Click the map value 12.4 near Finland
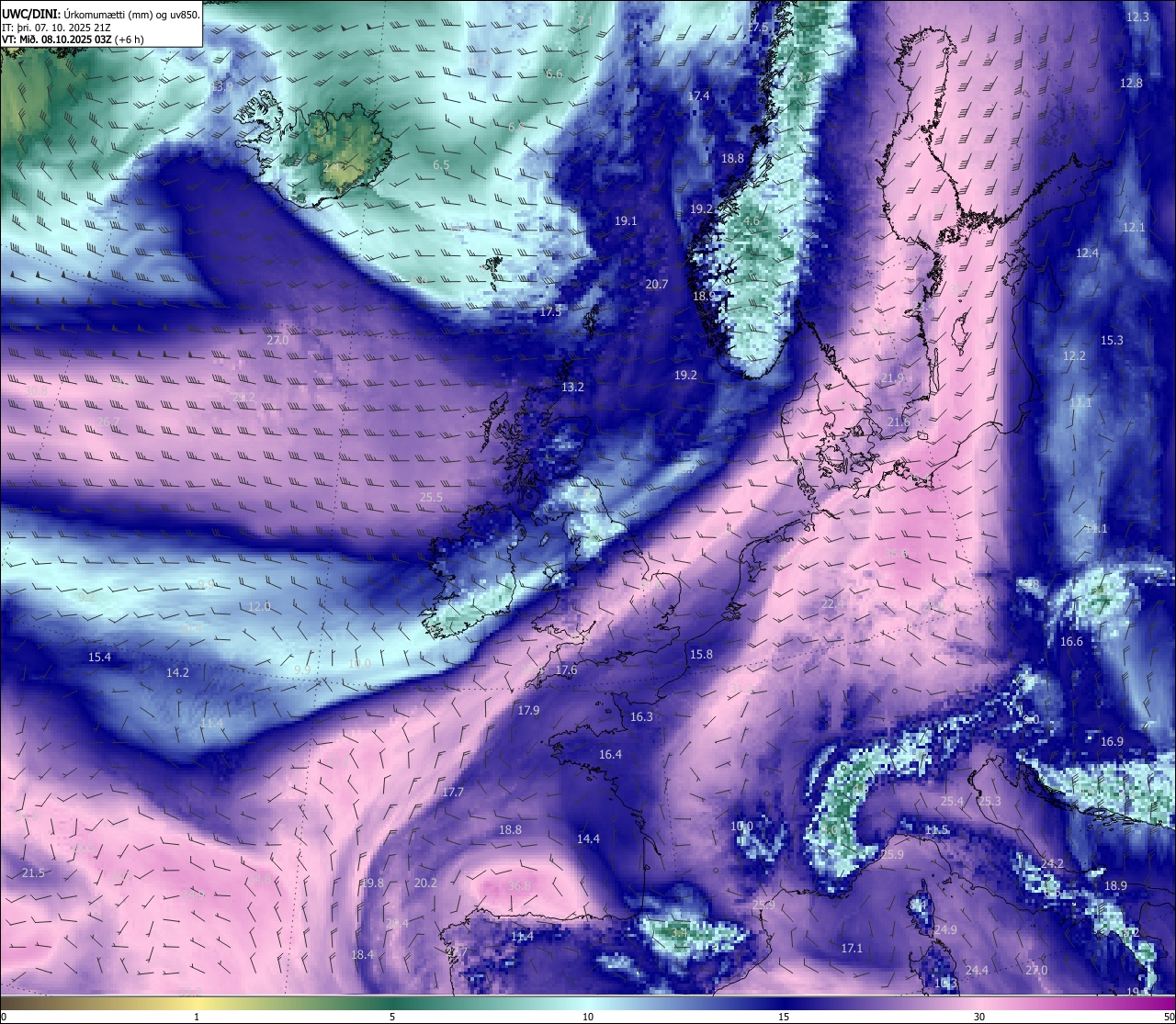Viewport: 1176px width, 1024px height. point(1087,253)
